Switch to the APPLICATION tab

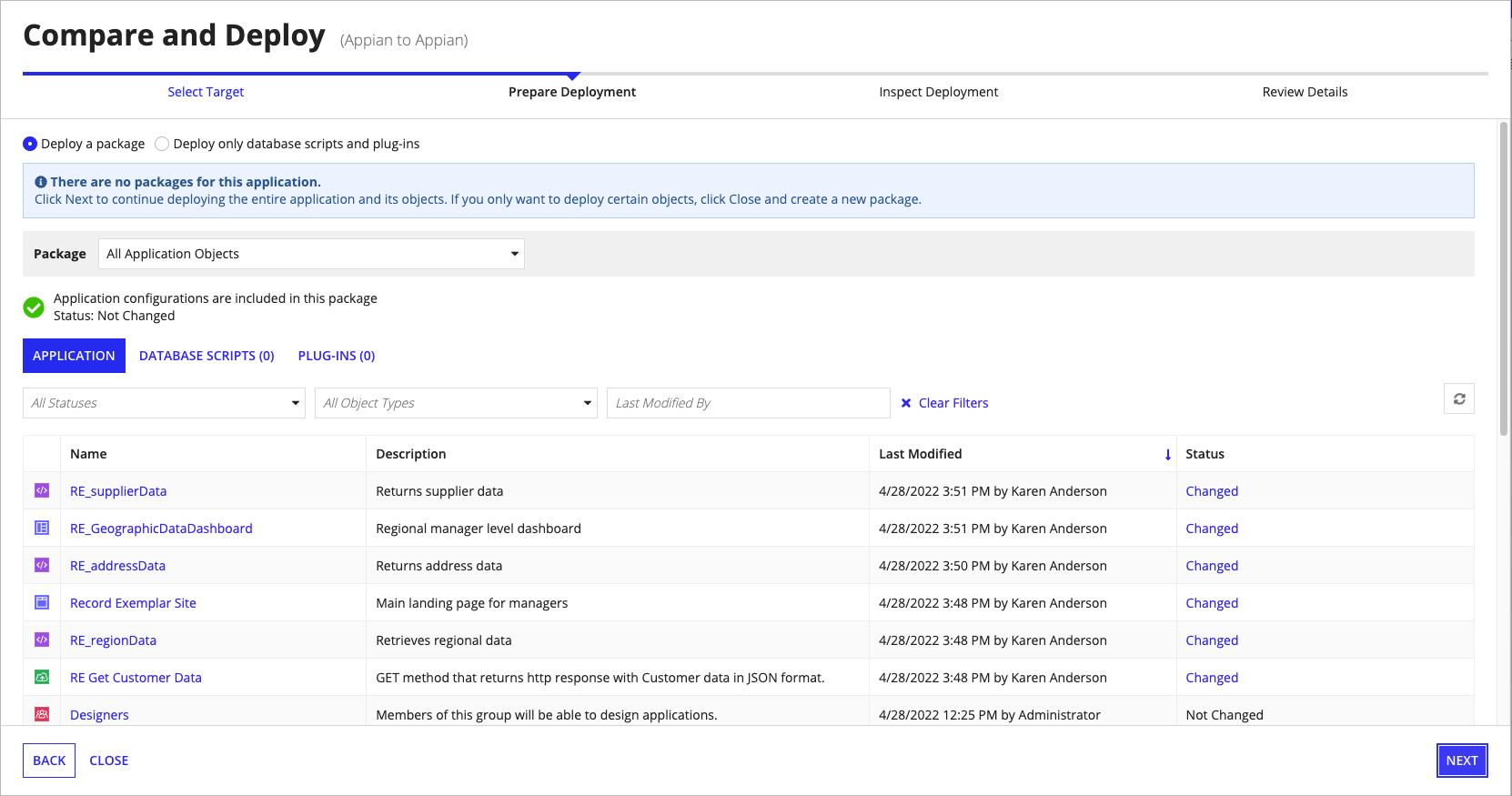coord(74,356)
